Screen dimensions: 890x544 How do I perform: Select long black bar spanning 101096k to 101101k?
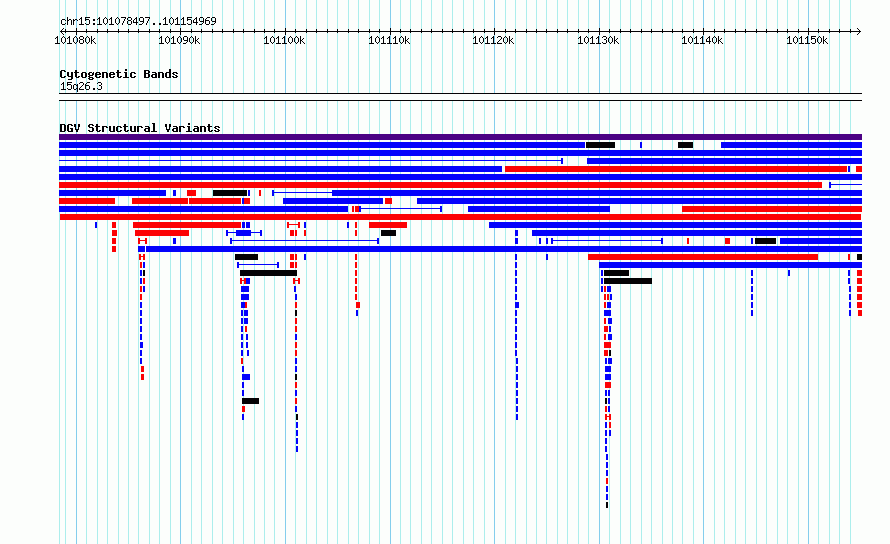pyautogui.click(x=268, y=273)
